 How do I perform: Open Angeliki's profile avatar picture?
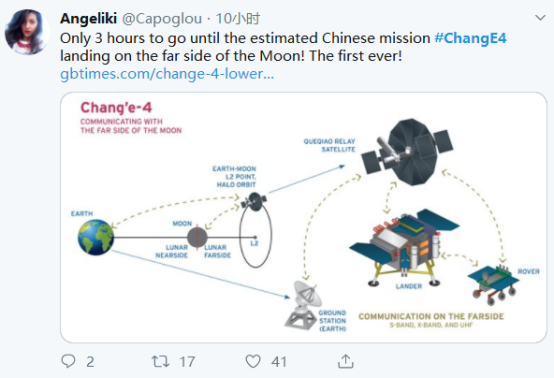pyautogui.click(x=27, y=32)
